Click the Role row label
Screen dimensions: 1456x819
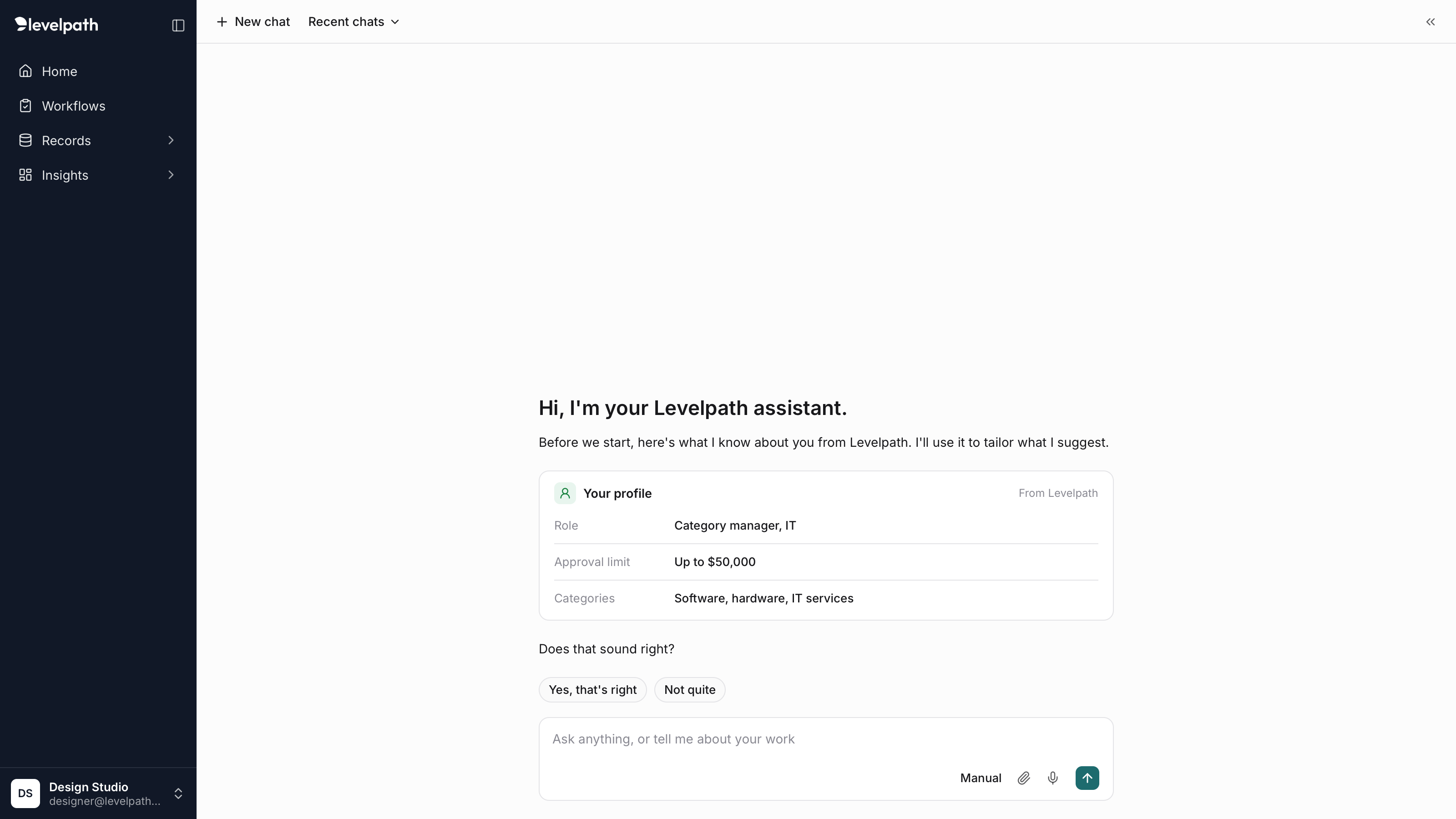coord(566,525)
